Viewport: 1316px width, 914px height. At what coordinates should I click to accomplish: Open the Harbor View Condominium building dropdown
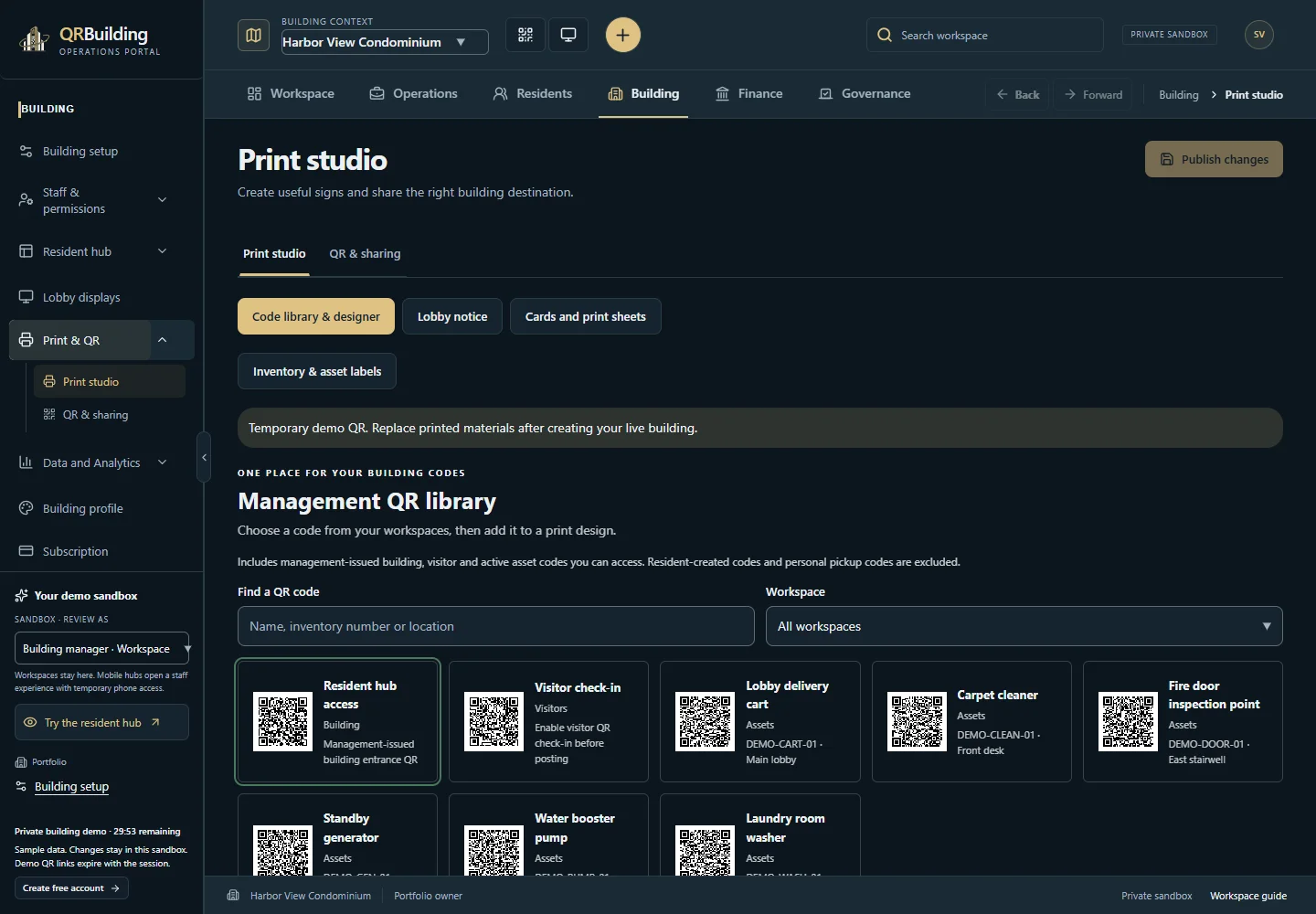(x=385, y=42)
